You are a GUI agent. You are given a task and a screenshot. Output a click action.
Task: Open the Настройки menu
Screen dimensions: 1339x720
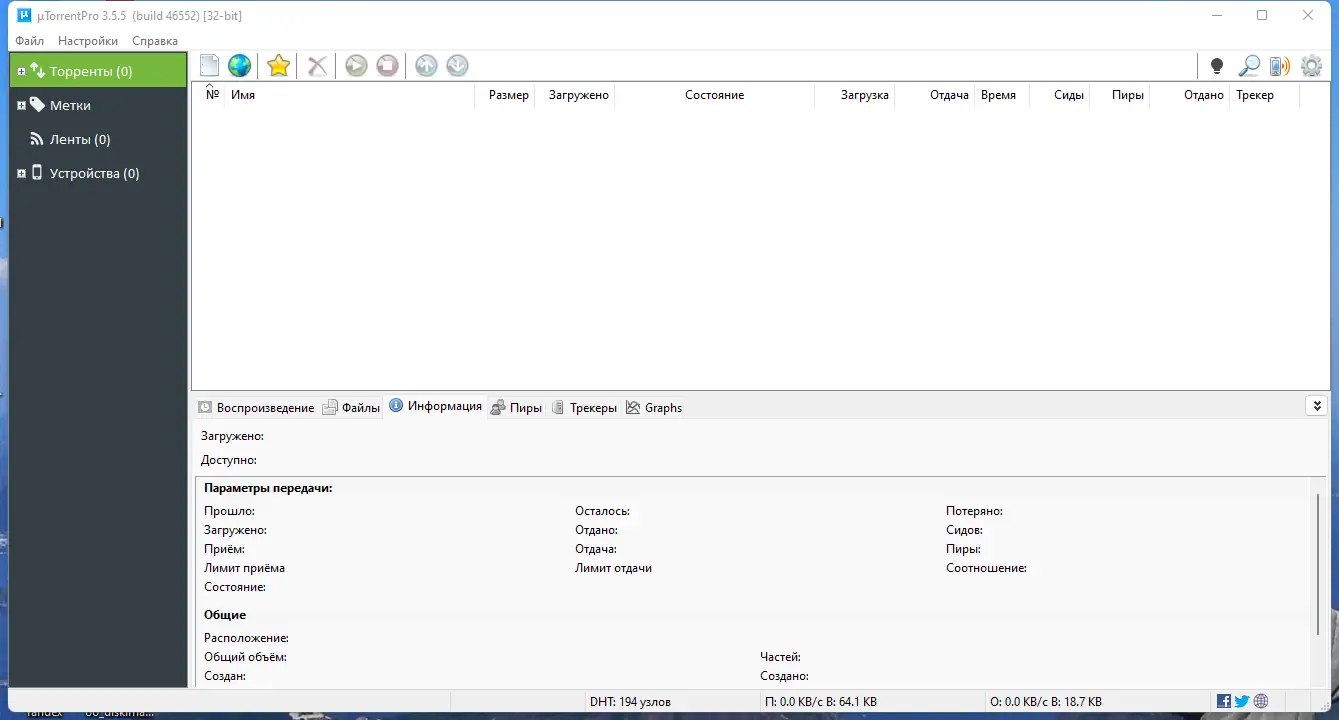pos(87,40)
